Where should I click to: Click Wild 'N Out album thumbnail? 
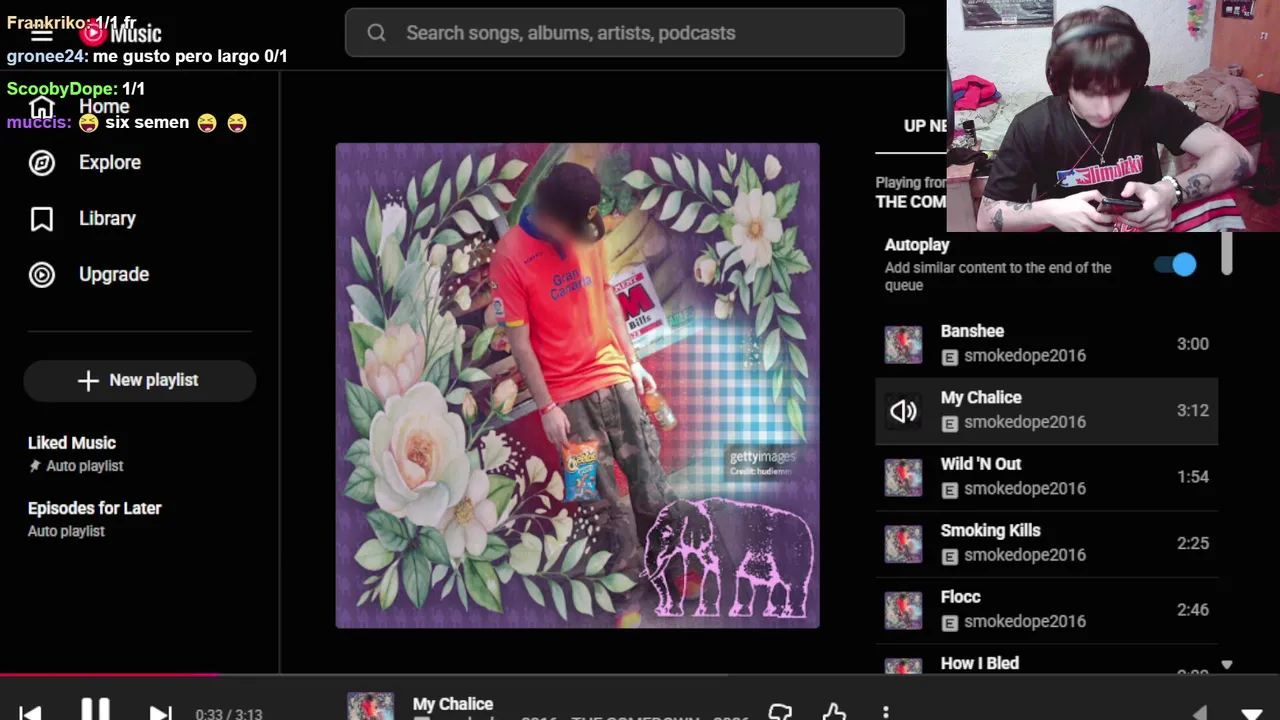903,477
